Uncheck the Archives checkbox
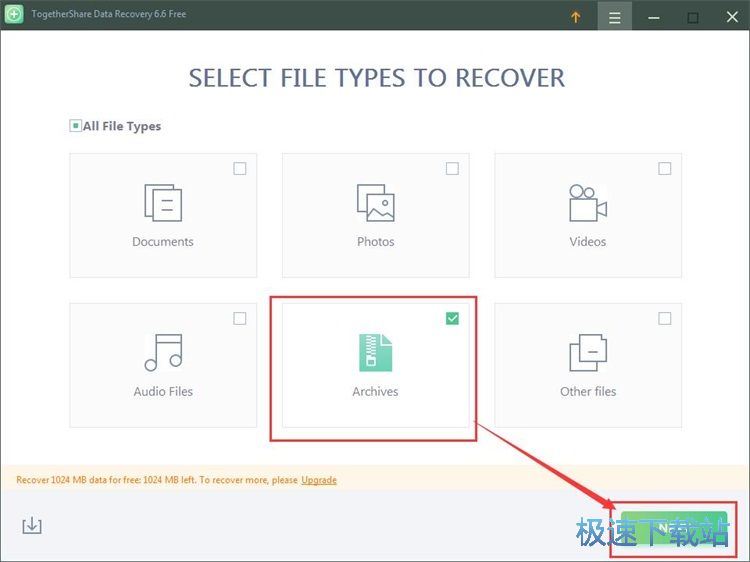Screen dimensions: 750x562 point(452,319)
